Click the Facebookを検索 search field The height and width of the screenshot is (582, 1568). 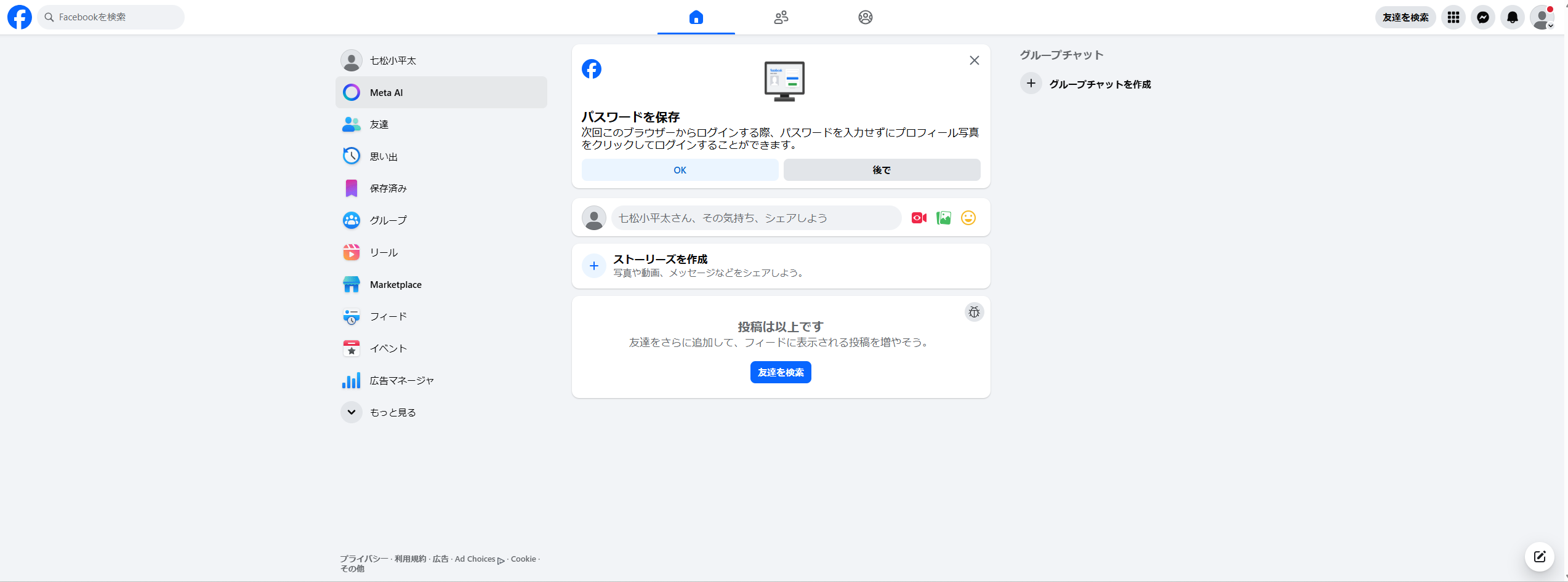coord(111,17)
